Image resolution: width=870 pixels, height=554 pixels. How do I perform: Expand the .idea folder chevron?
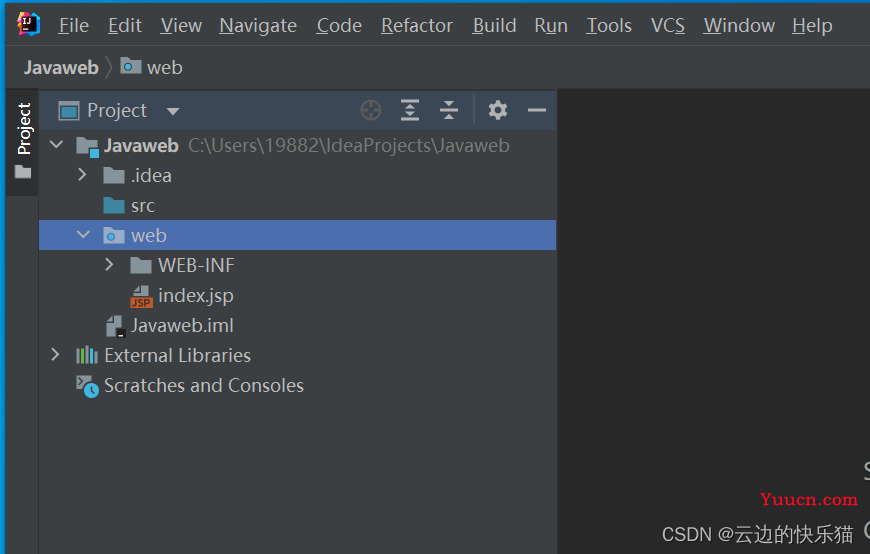coord(82,175)
